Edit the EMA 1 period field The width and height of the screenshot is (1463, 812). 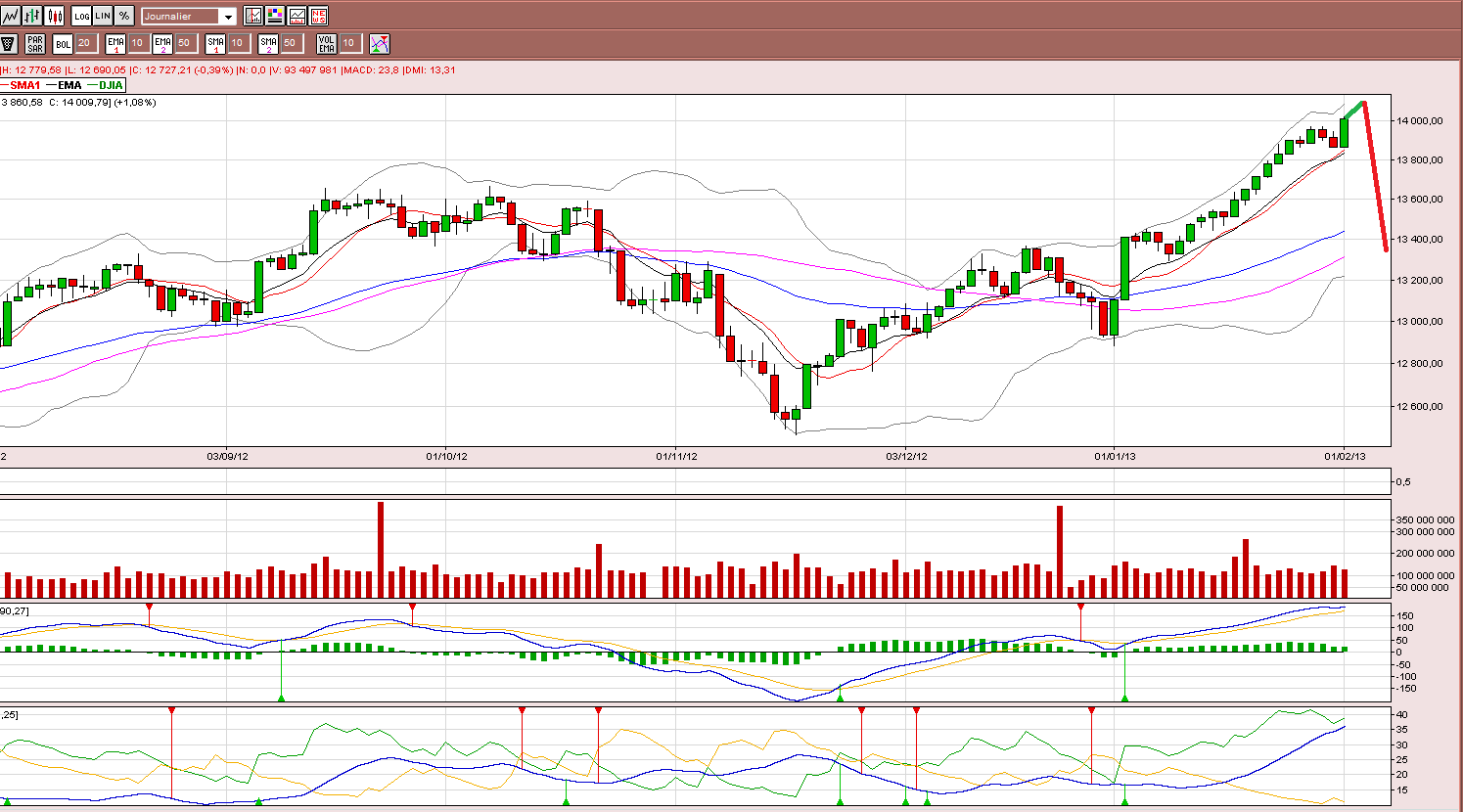(137, 43)
